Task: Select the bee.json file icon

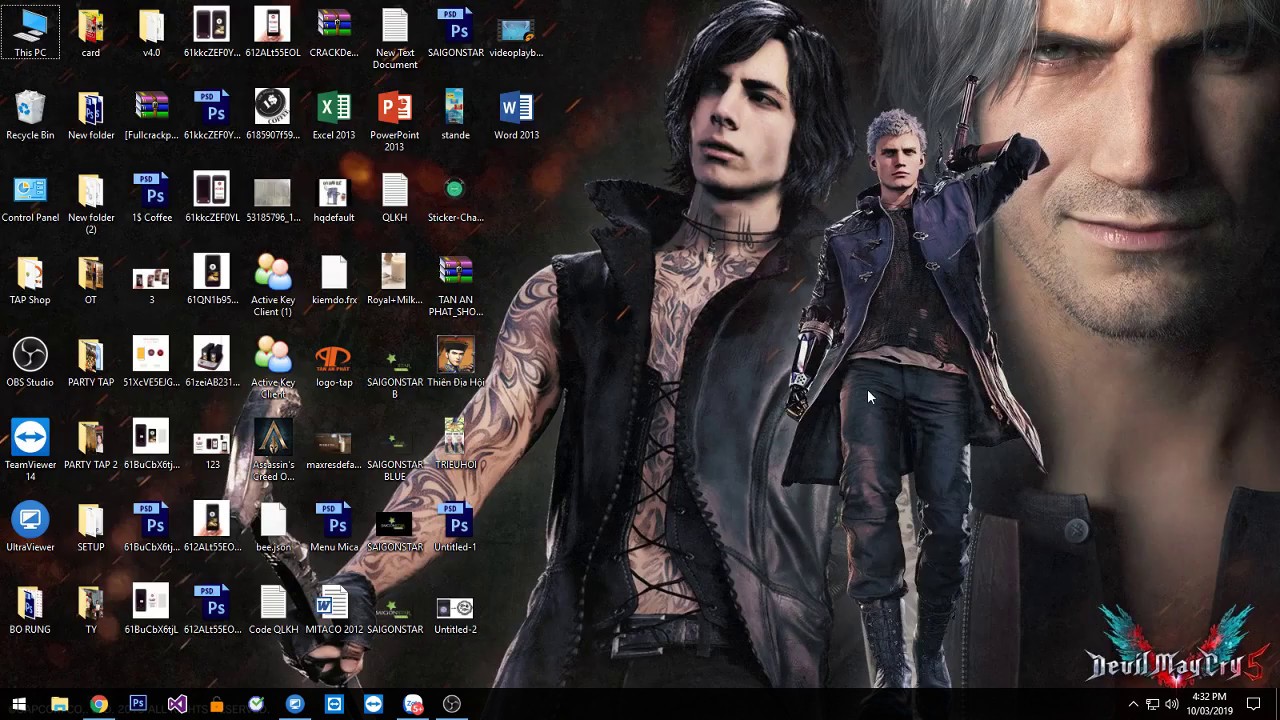Action: pyautogui.click(x=273, y=528)
